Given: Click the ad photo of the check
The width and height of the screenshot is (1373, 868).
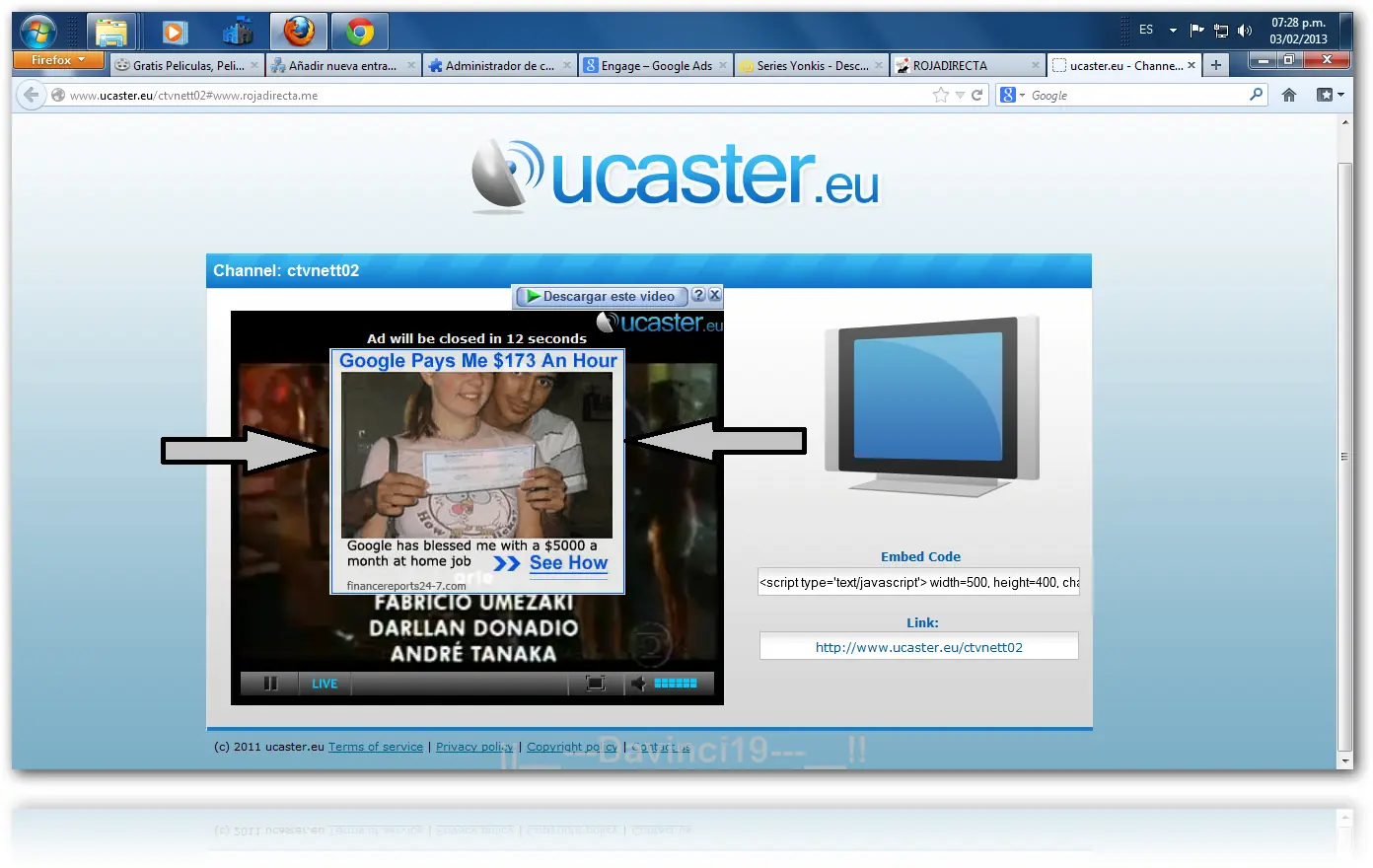Looking at the screenshot, I should coord(476,455).
